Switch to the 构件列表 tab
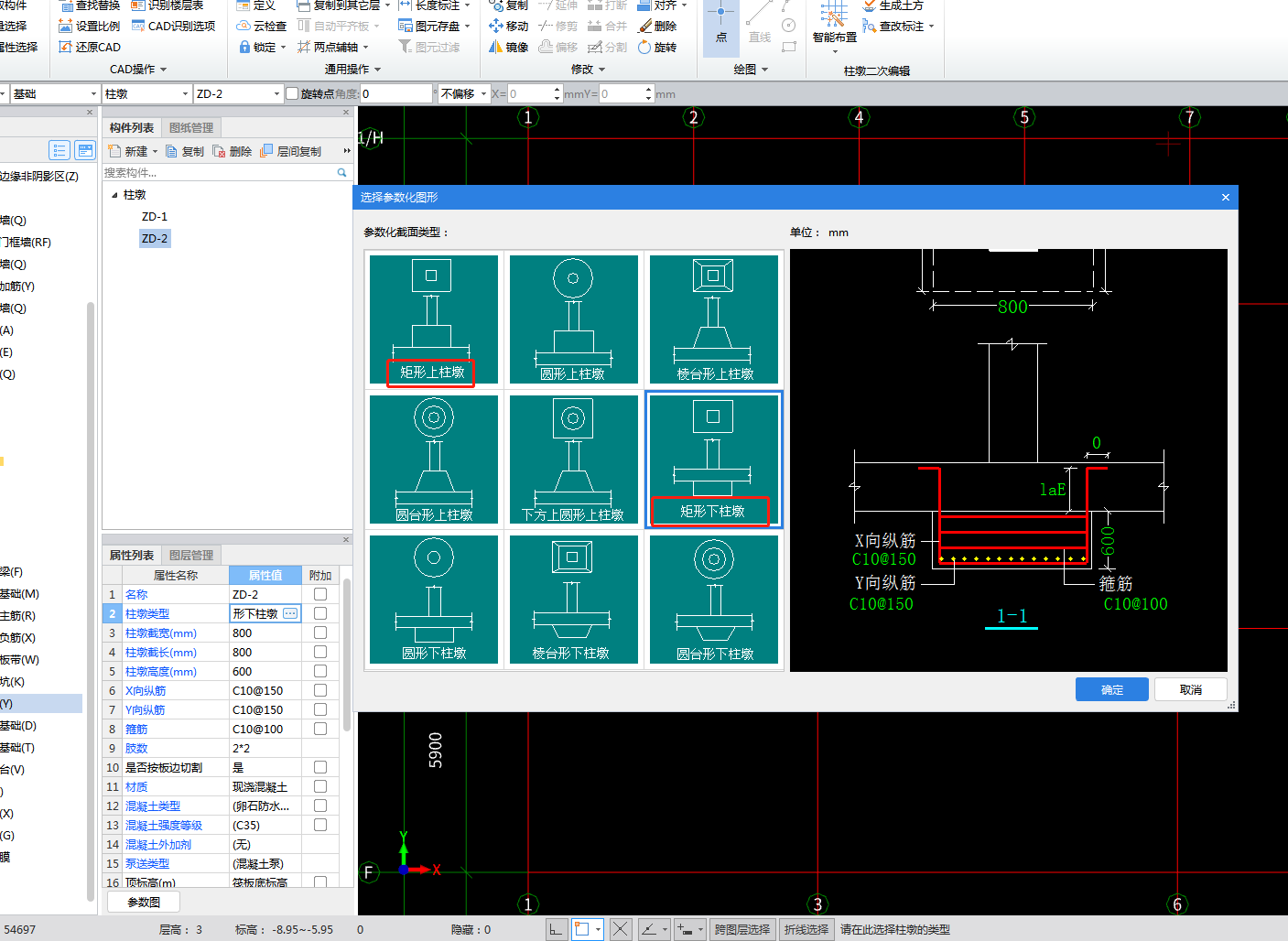The height and width of the screenshot is (941, 1288). tap(132, 128)
